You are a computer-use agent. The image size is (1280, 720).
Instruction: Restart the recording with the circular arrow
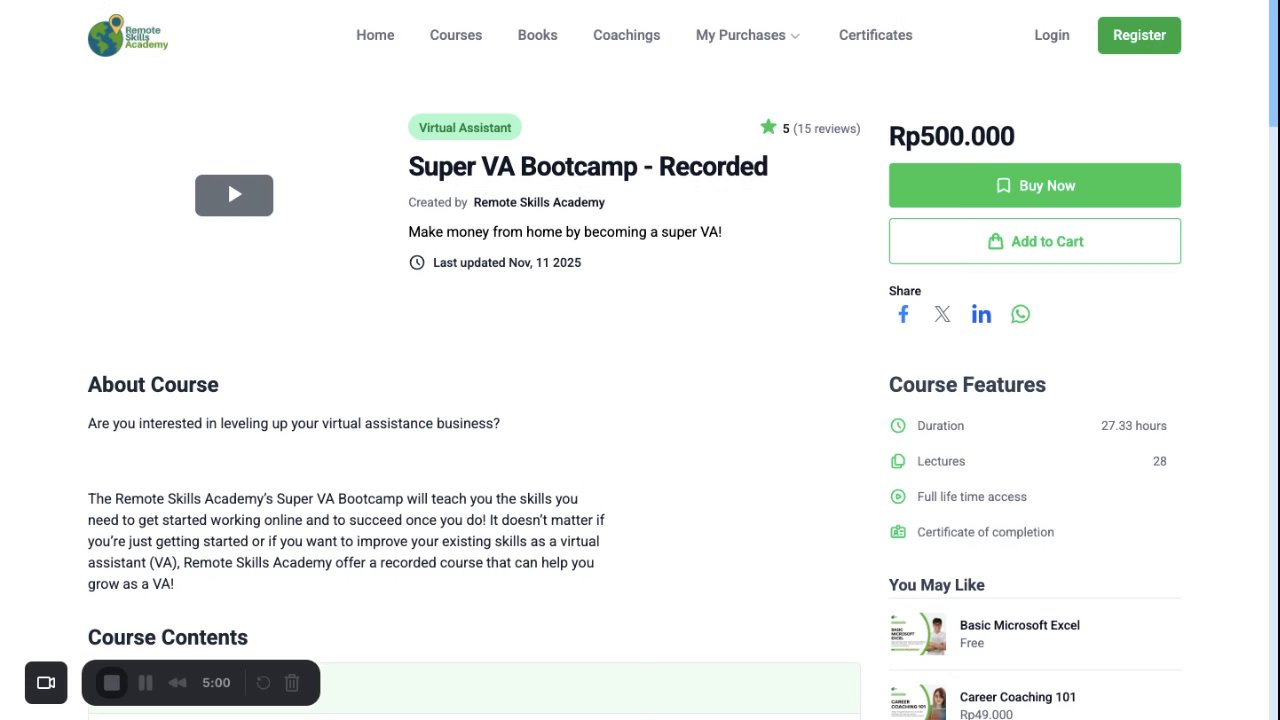click(263, 683)
